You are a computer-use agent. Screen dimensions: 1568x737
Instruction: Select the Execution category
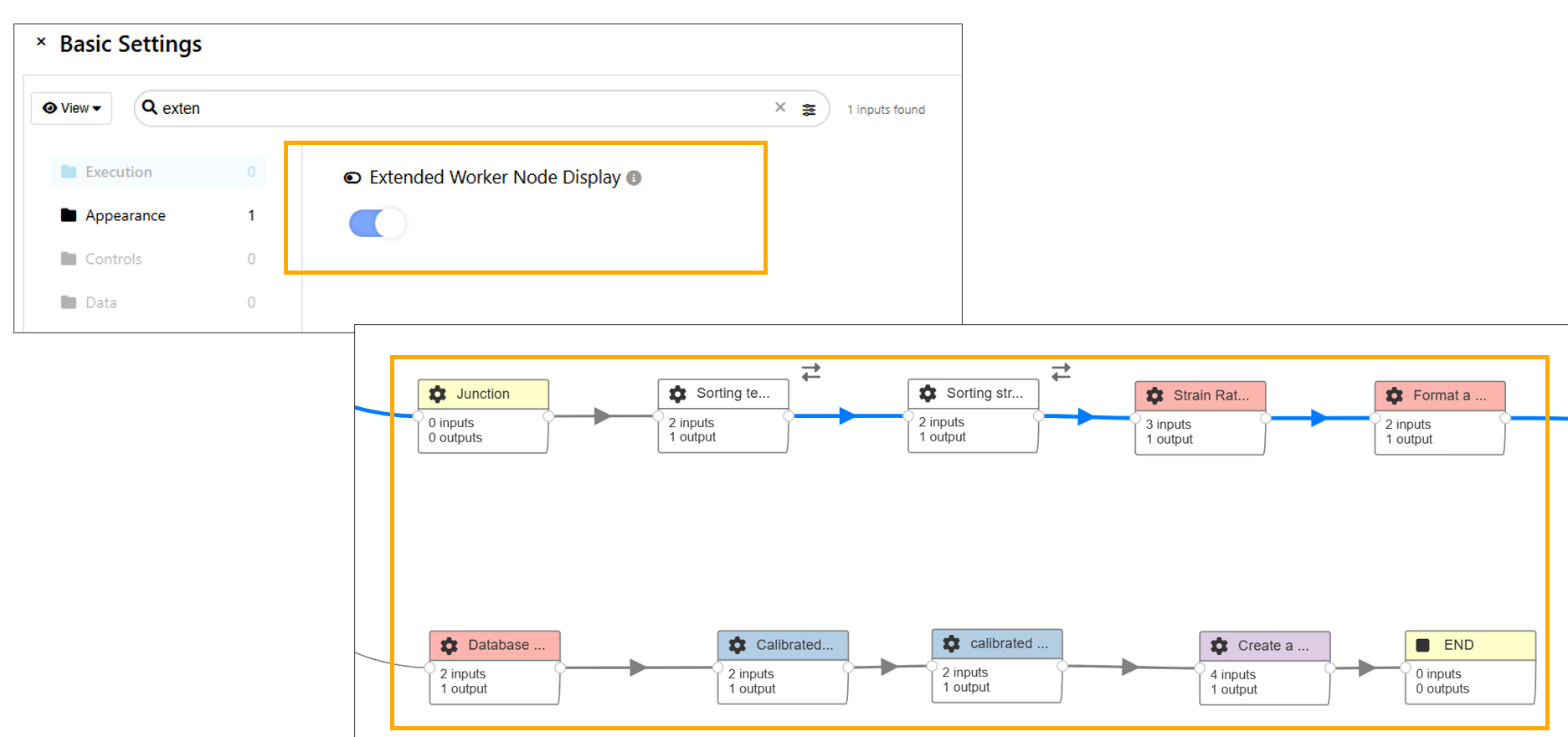[x=119, y=172]
